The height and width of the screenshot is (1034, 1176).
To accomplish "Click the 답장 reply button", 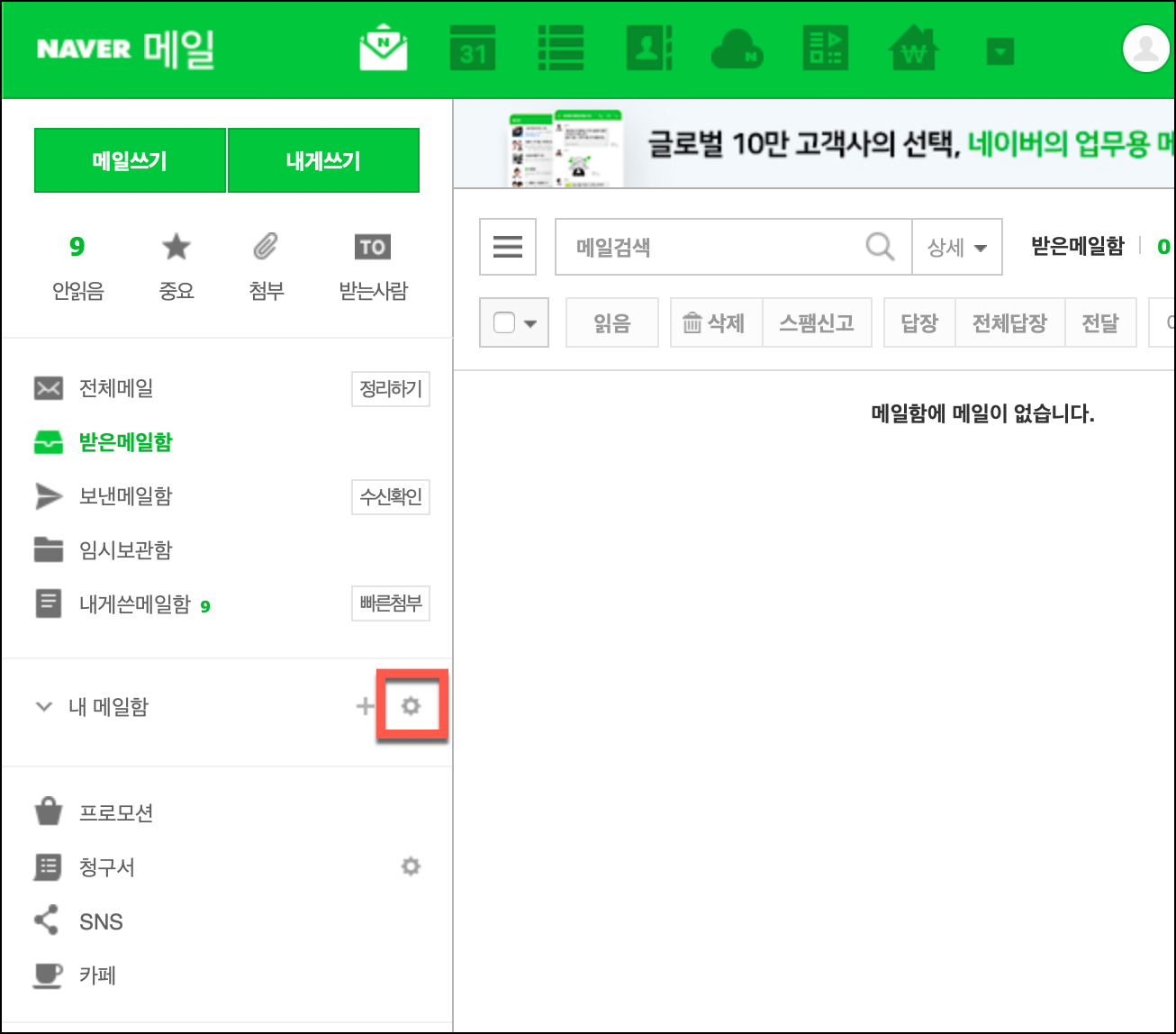I will (x=919, y=322).
